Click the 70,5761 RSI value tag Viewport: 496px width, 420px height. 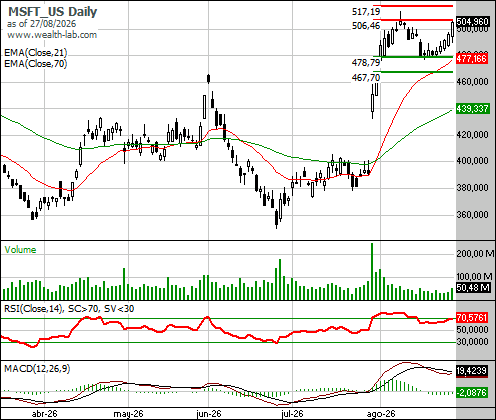(x=472, y=318)
